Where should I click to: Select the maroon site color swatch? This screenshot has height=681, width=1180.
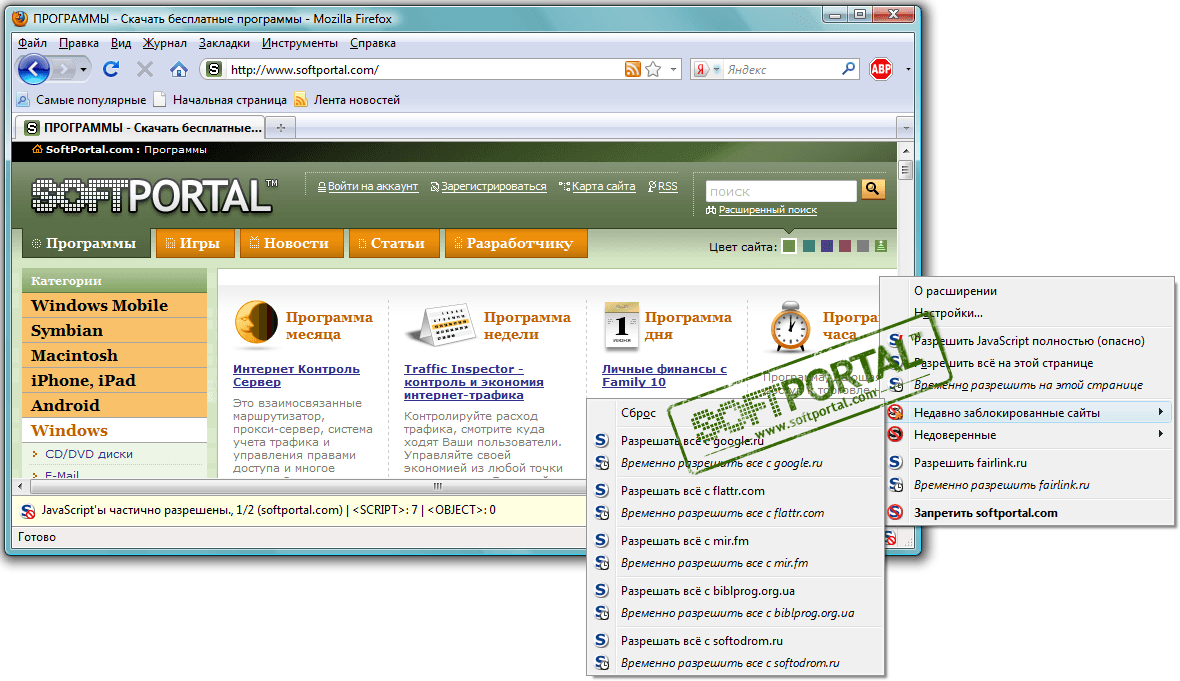point(845,246)
